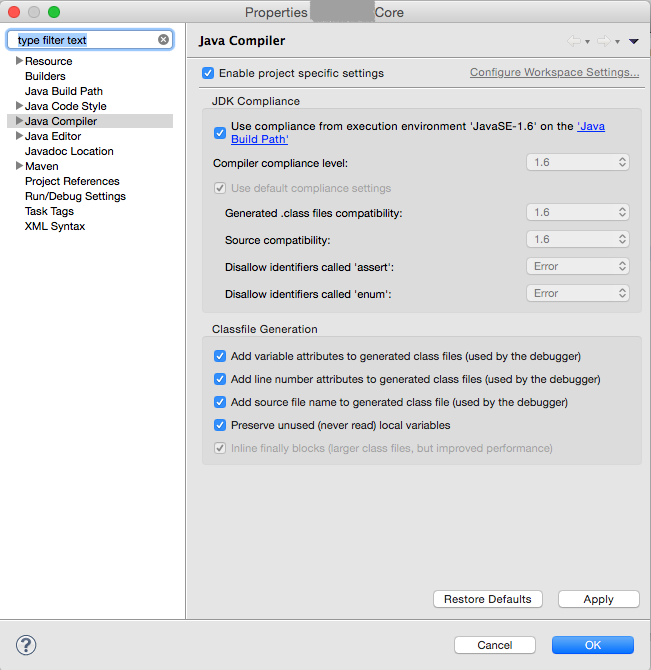Open the view menu triangle at top right

[x=633, y=41]
